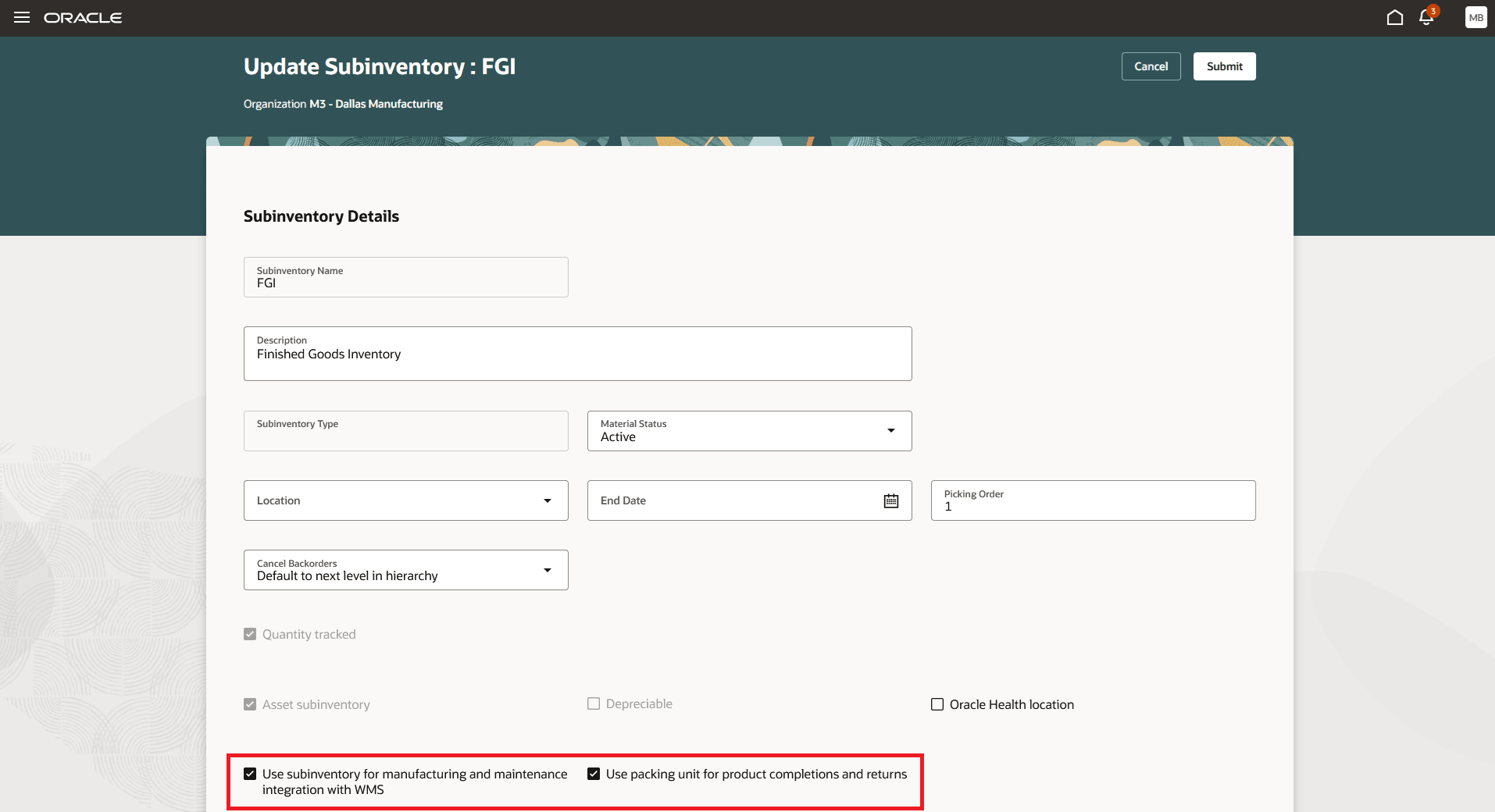The width and height of the screenshot is (1495, 812).
Task: Open the End Date calendar picker
Action: [891, 500]
